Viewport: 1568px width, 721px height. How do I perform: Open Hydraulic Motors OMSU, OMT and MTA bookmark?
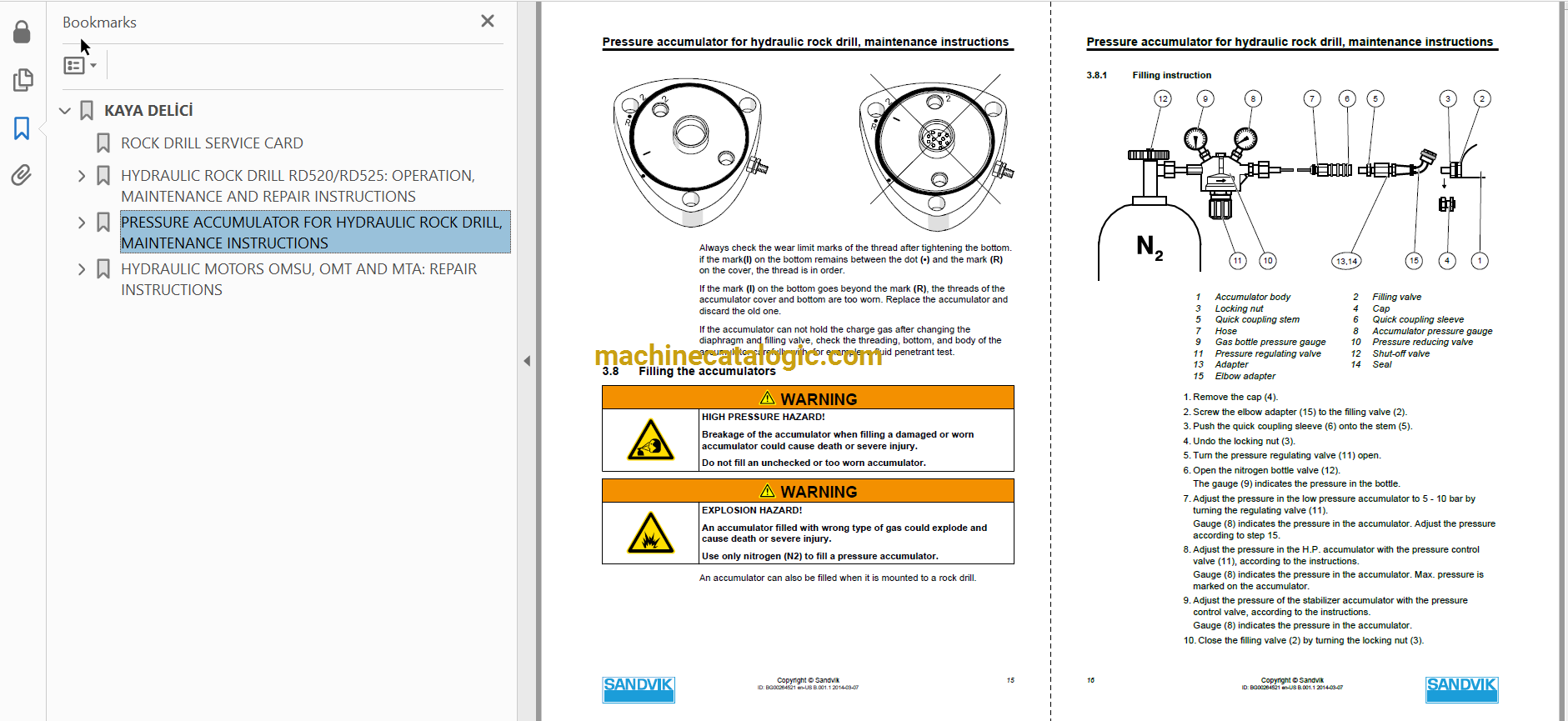point(298,279)
